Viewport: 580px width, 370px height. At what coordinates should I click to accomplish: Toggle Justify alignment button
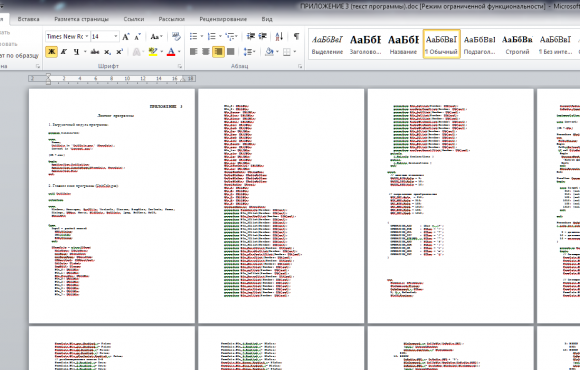tap(231, 52)
